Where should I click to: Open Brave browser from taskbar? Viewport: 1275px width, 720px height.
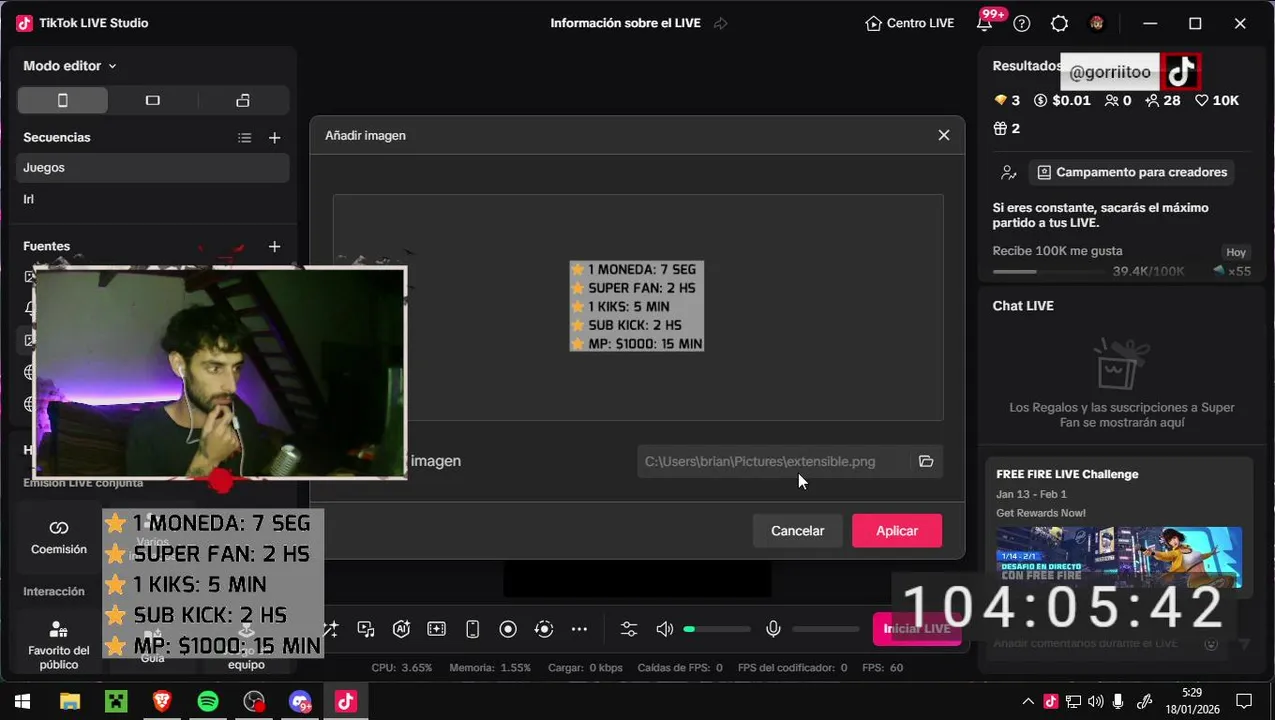(162, 701)
